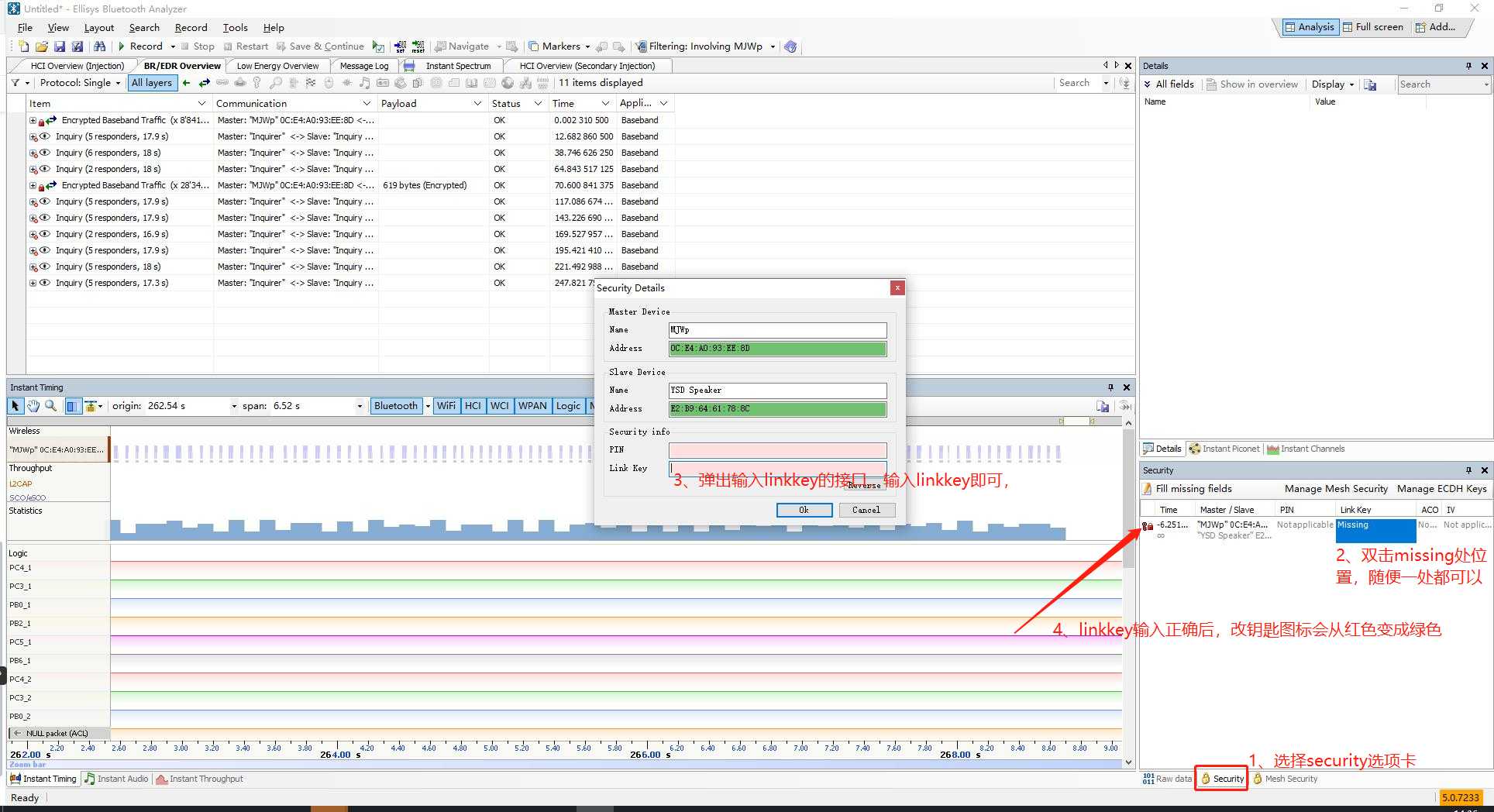Expand the first Encrypted Baseband Traffic row
Image resolution: width=1494 pixels, height=812 pixels.
(33, 121)
